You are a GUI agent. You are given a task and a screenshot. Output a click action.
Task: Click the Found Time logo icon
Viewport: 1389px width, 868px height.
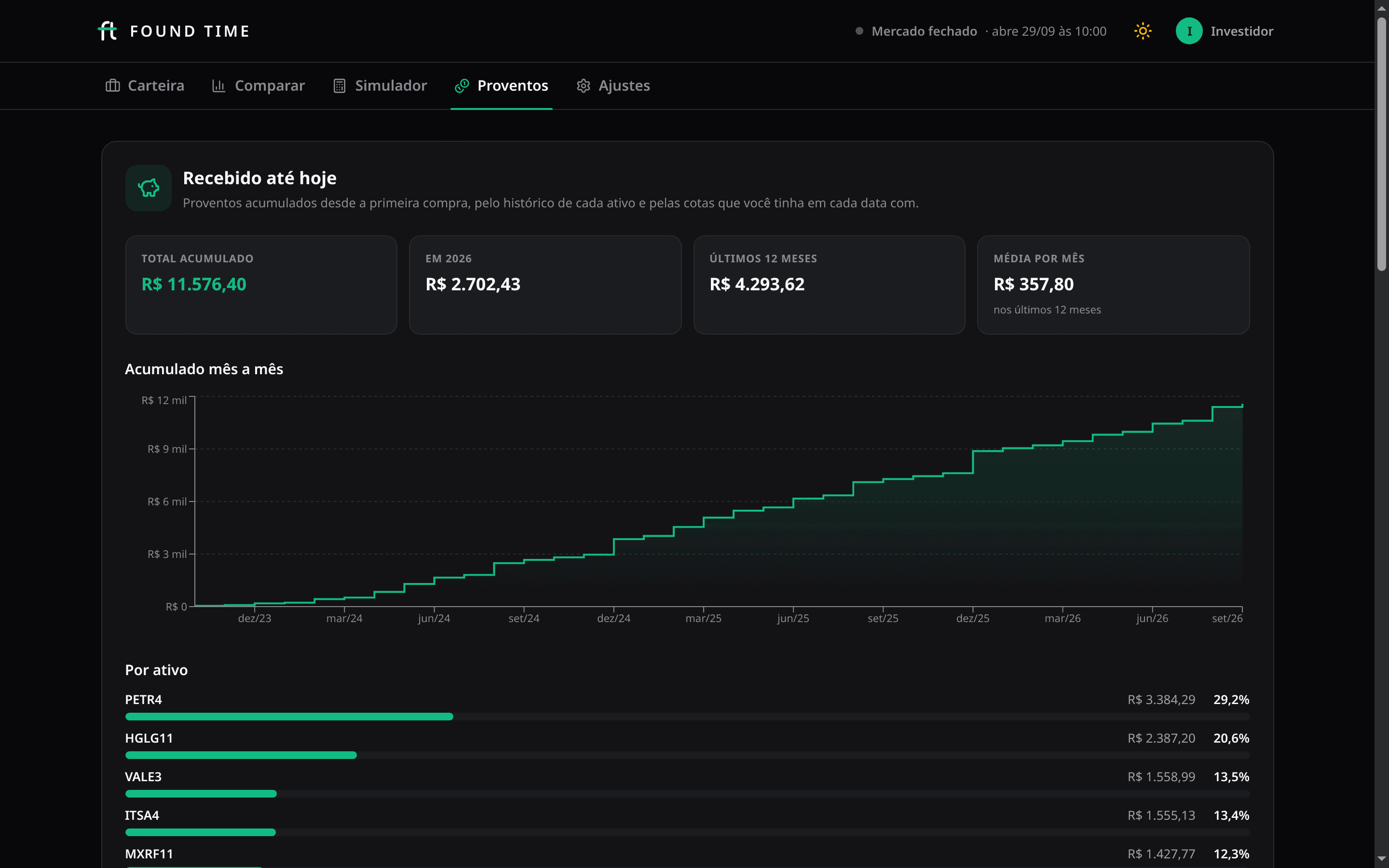coord(108,31)
